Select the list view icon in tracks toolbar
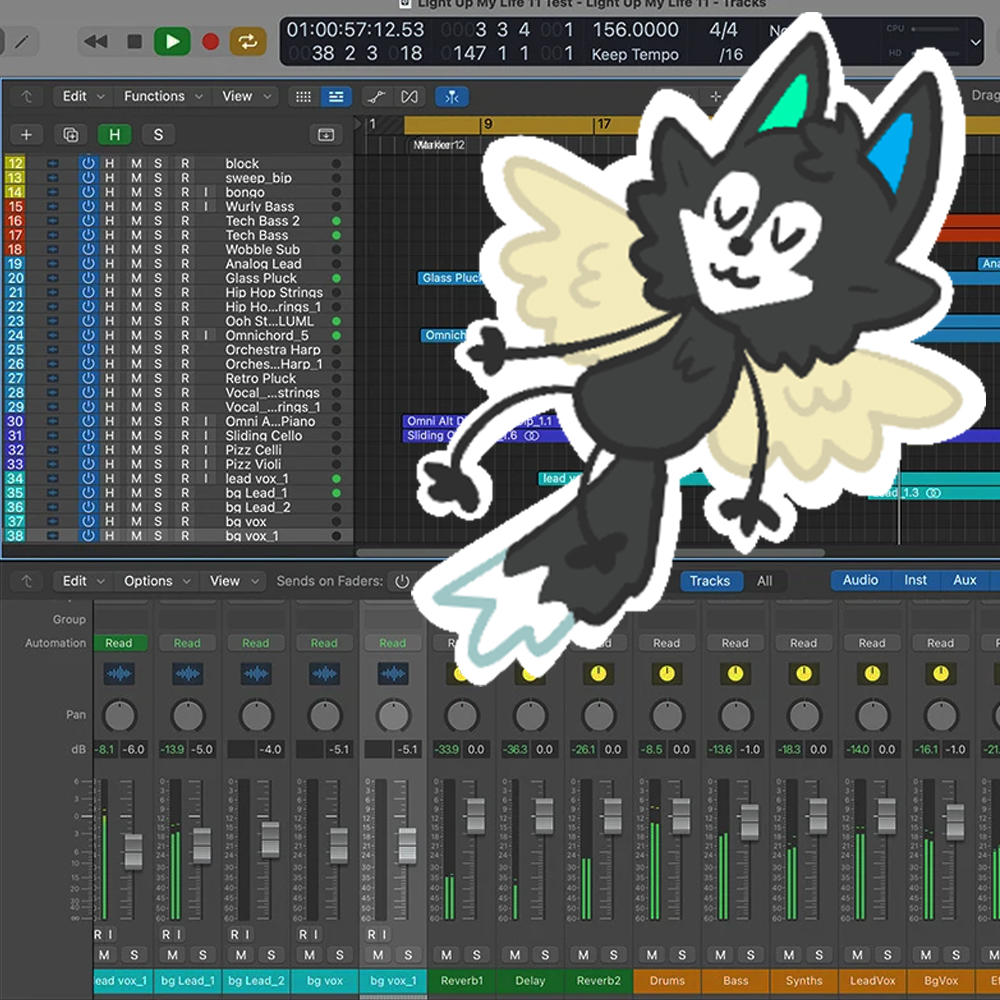The height and width of the screenshot is (1000, 1000). point(336,96)
